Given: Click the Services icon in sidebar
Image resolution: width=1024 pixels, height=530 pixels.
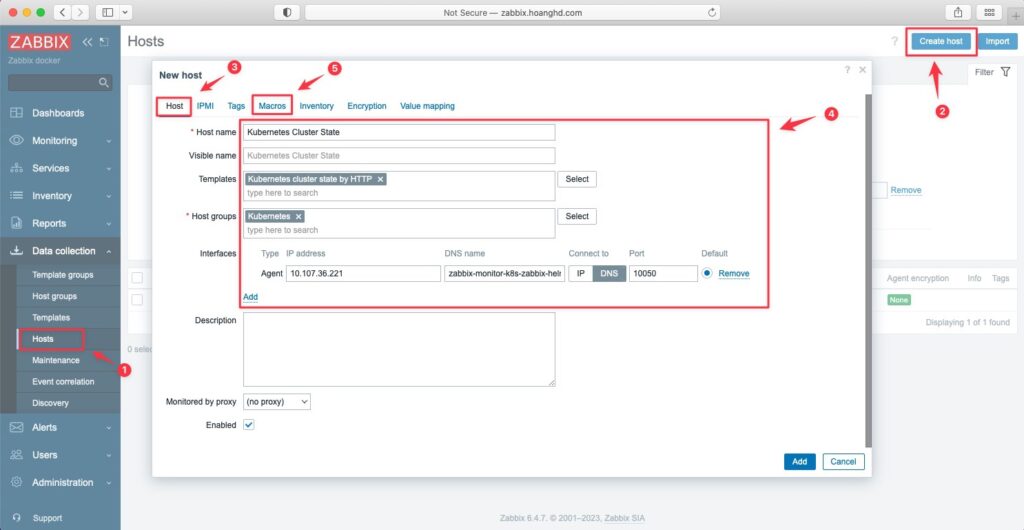Looking at the screenshot, I should [17, 168].
